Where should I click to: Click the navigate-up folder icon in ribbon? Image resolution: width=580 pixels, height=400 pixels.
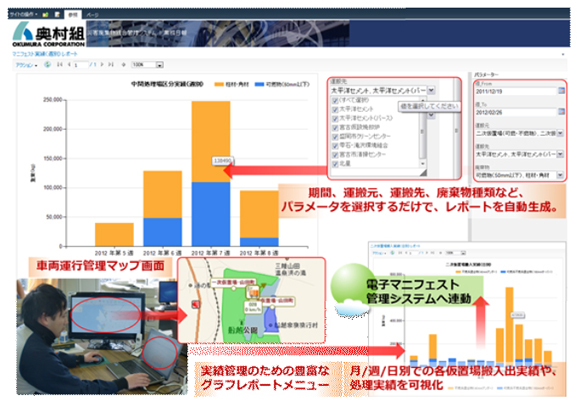45,14
